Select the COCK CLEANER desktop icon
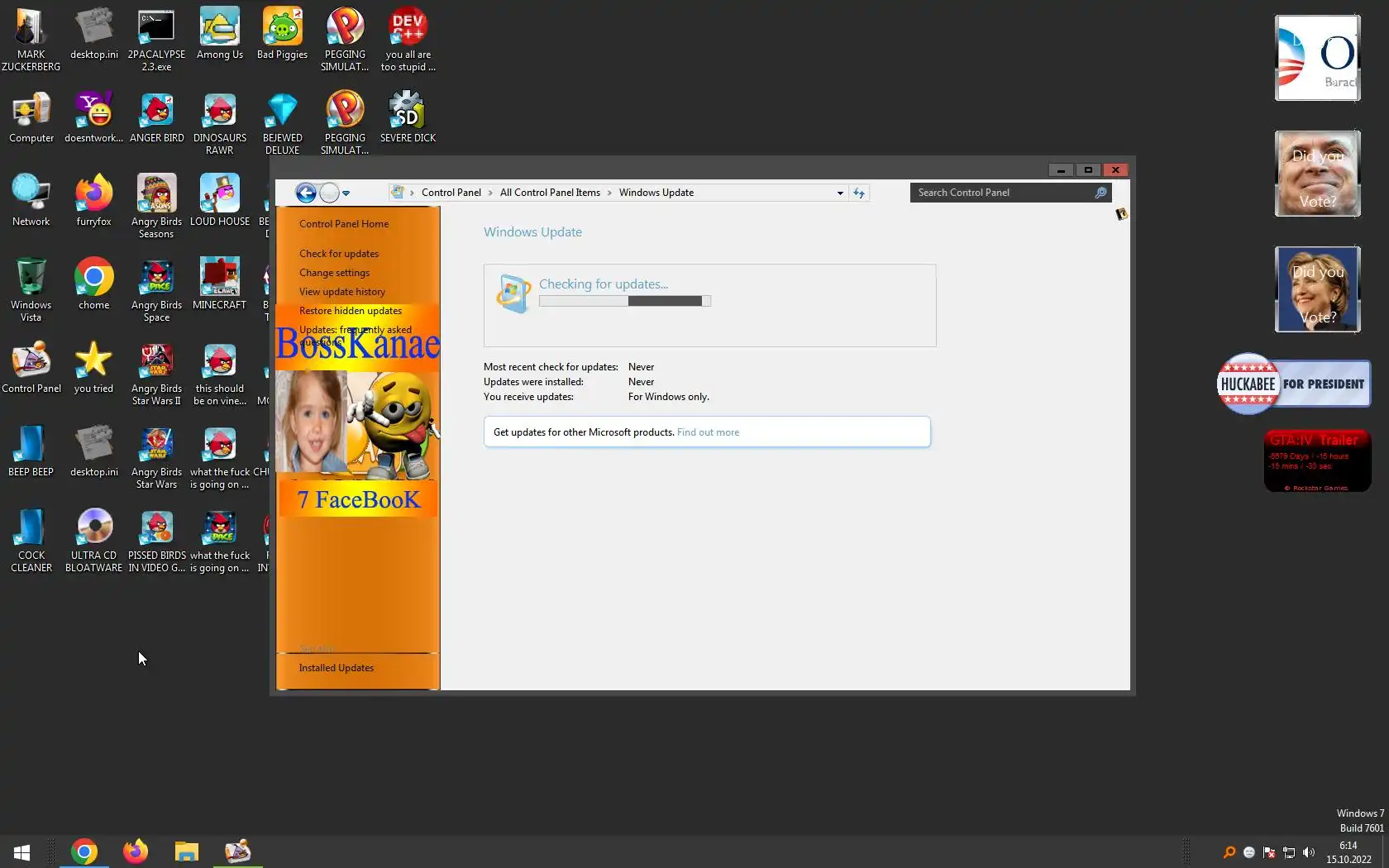This screenshot has width=1389, height=868. tap(31, 541)
